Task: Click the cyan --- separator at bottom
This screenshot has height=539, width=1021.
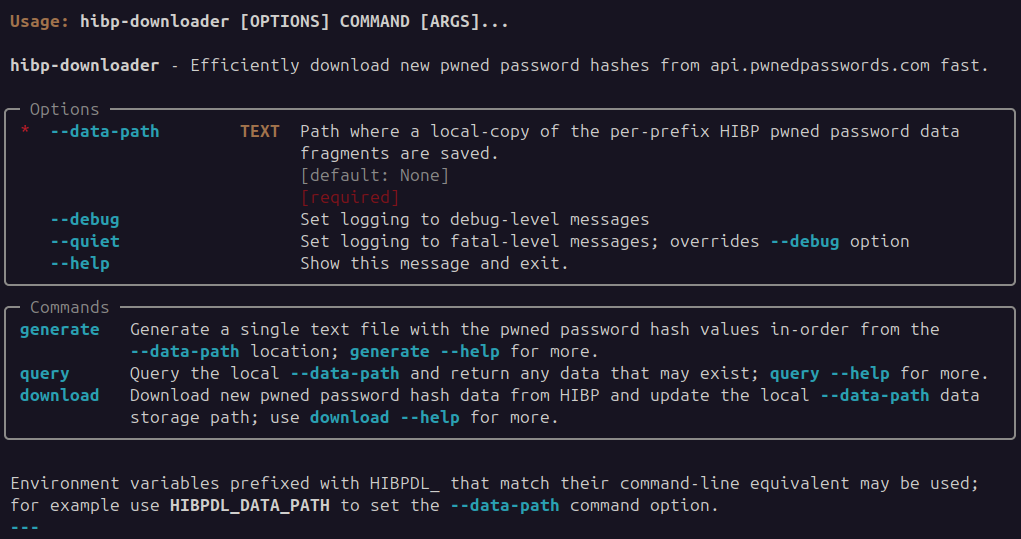Action: point(25,527)
